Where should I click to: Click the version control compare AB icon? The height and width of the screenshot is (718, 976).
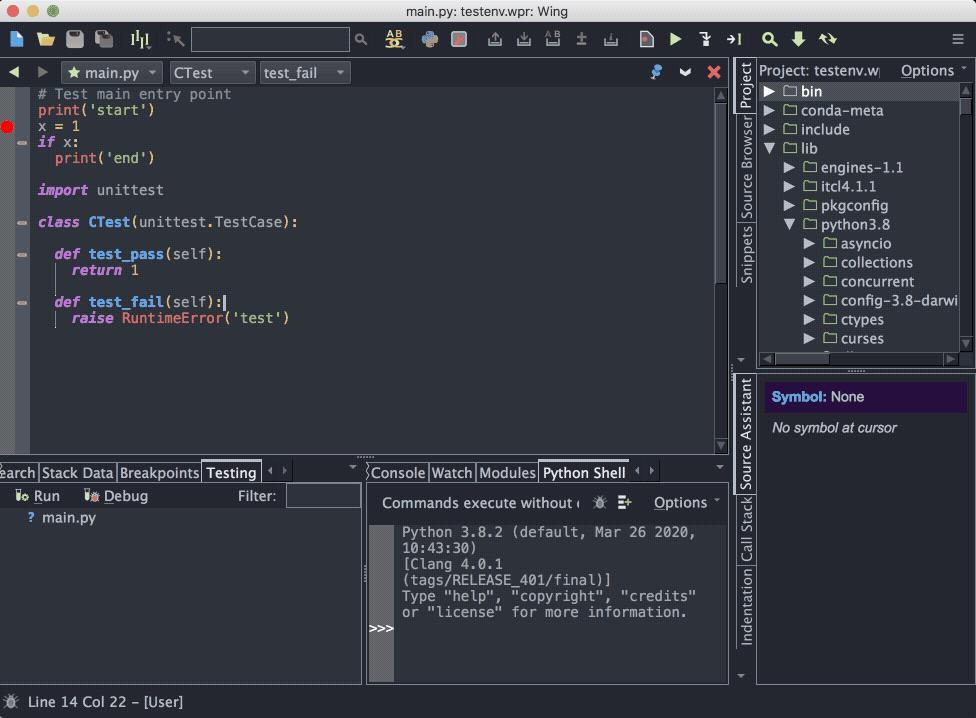(x=553, y=39)
